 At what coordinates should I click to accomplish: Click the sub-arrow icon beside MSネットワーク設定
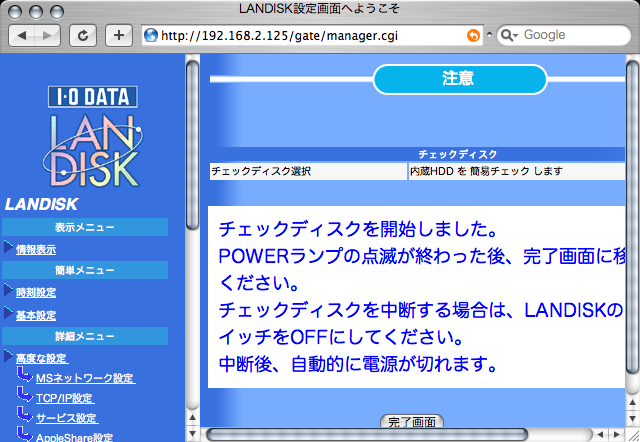pos(24,375)
